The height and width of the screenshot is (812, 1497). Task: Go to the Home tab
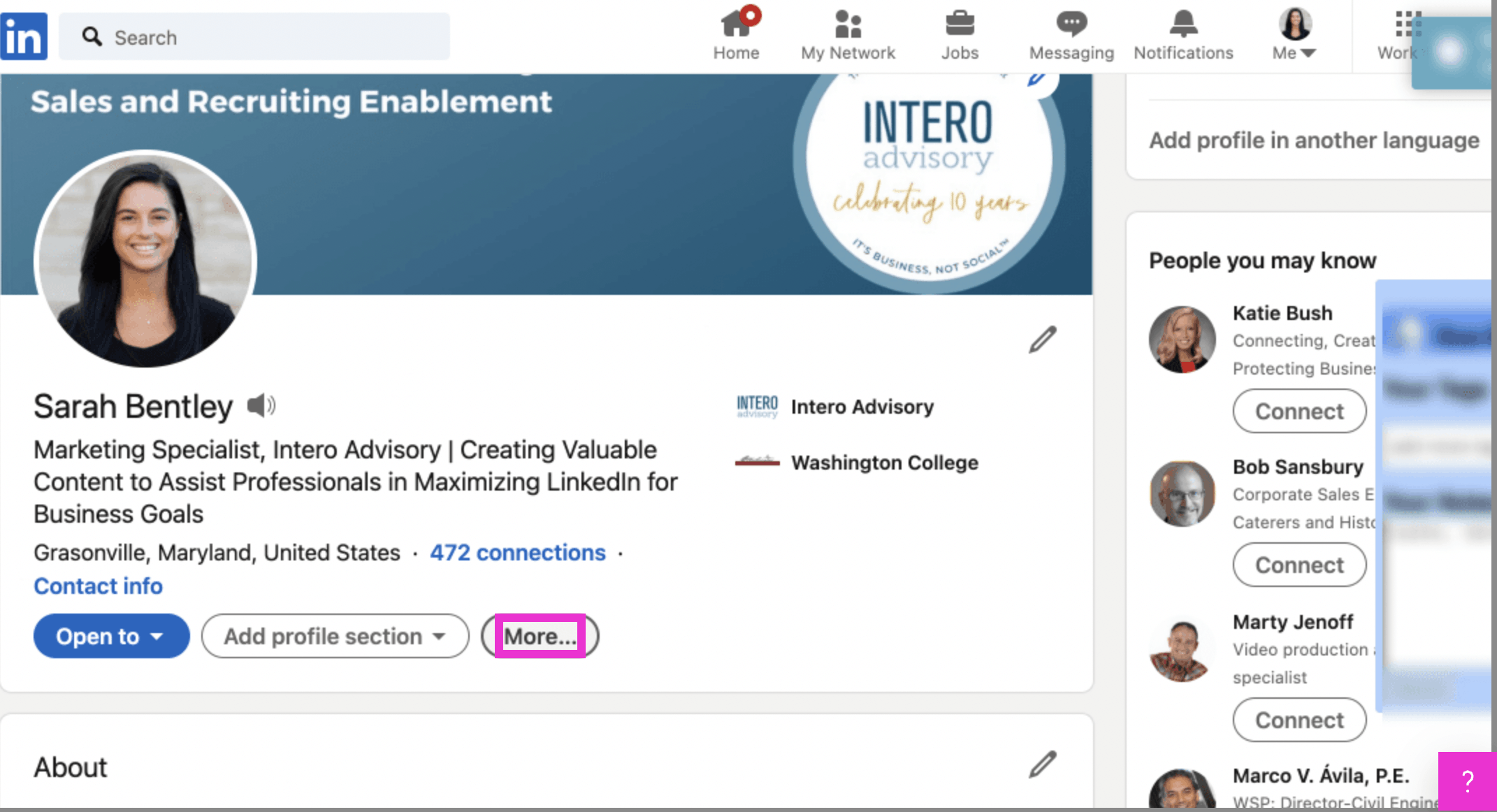736,34
